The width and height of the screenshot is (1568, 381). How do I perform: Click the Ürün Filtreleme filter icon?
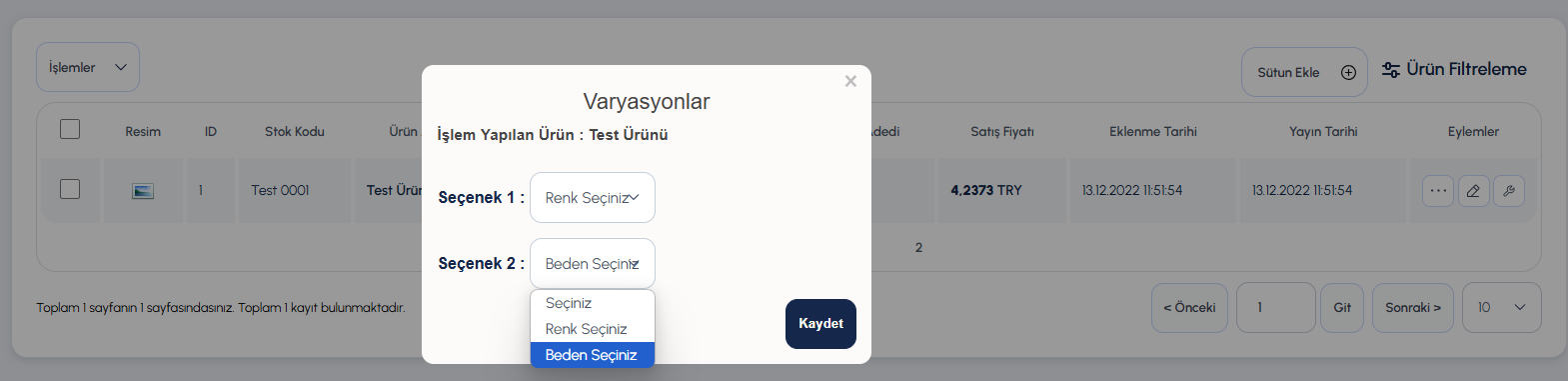click(x=1390, y=69)
